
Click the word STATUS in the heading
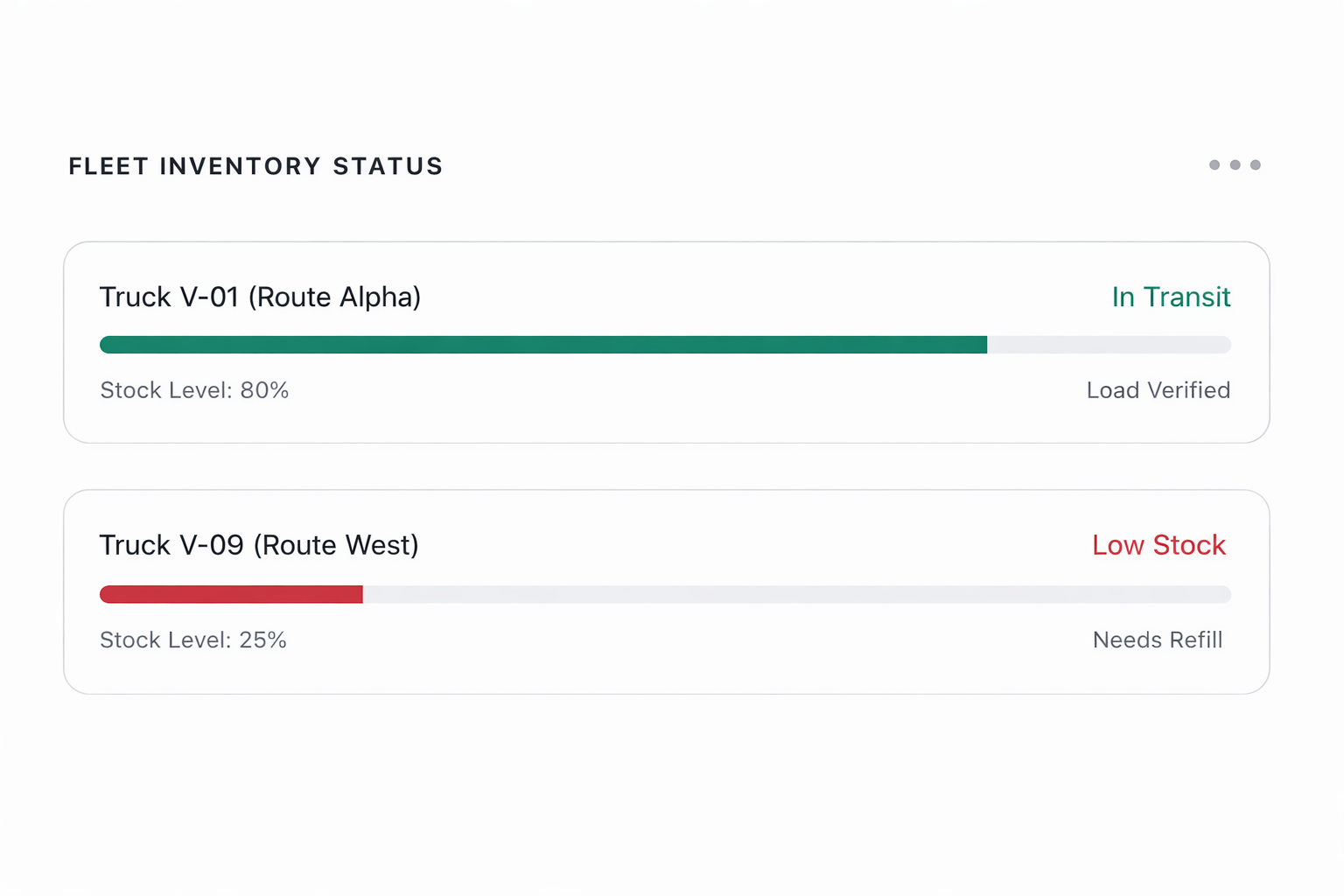(x=388, y=166)
